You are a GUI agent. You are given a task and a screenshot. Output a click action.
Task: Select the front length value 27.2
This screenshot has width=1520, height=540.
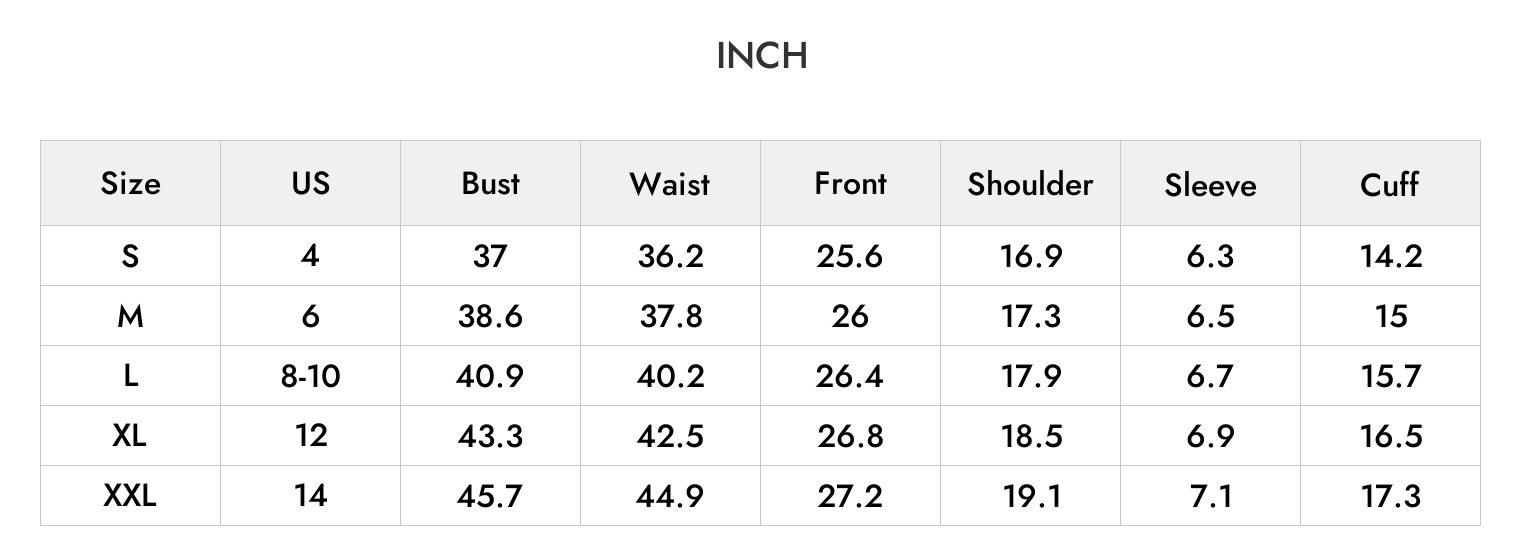pos(850,496)
